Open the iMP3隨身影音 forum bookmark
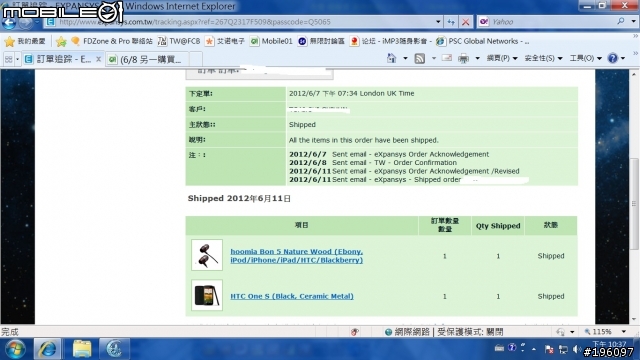Screen dimensions: 640x360 click(x=391, y=41)
